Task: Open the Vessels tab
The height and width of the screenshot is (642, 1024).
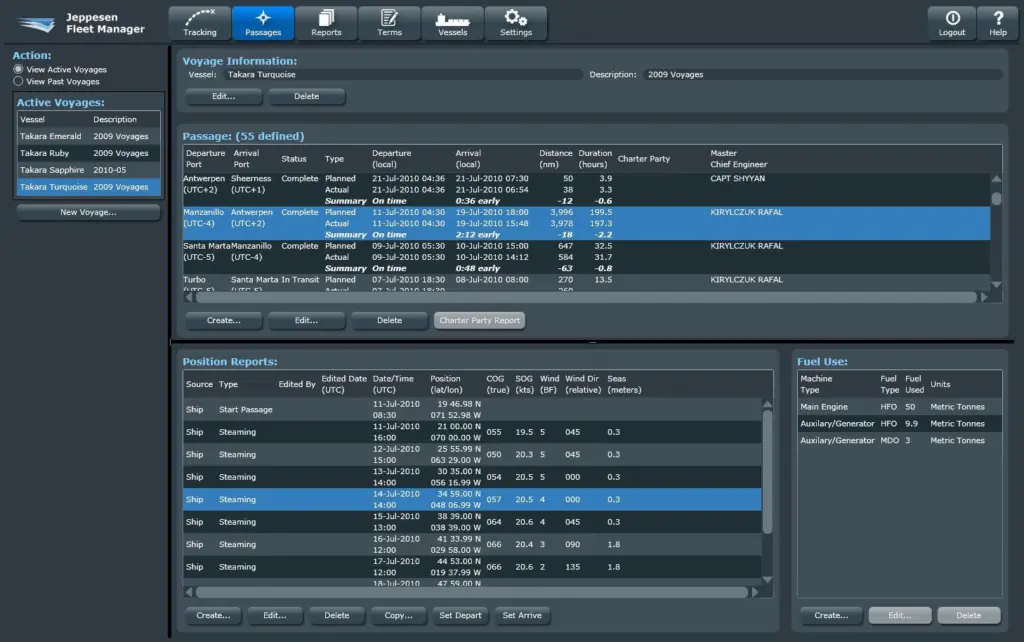Action: point(453,23)
